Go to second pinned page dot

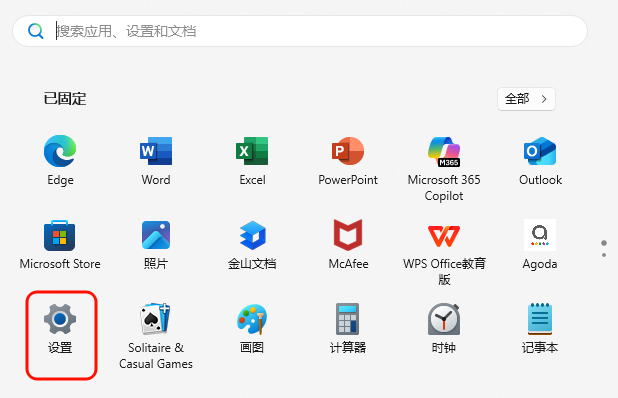[604, 255]
